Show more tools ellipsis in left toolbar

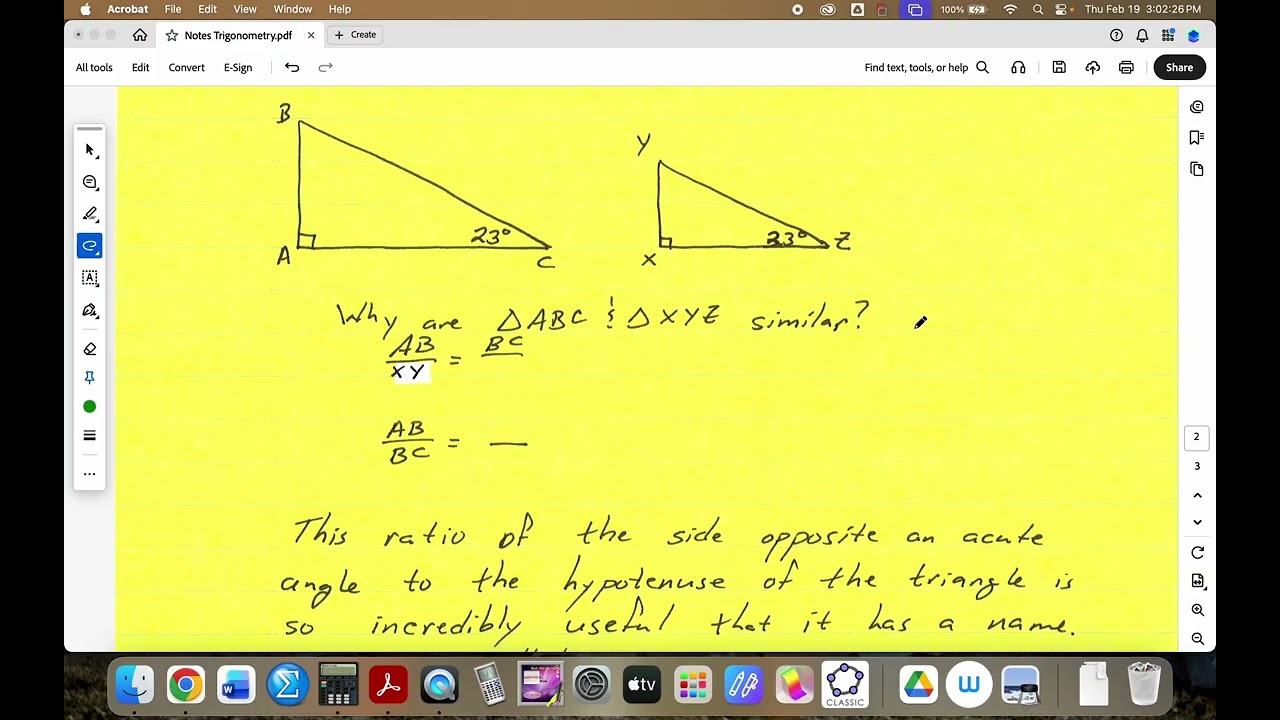tap(90, 474)
